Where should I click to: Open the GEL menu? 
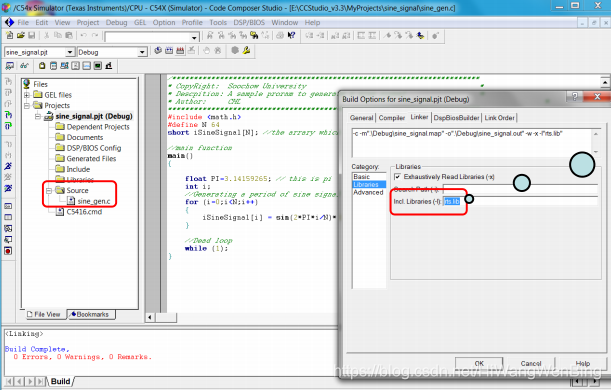(140, 23)
